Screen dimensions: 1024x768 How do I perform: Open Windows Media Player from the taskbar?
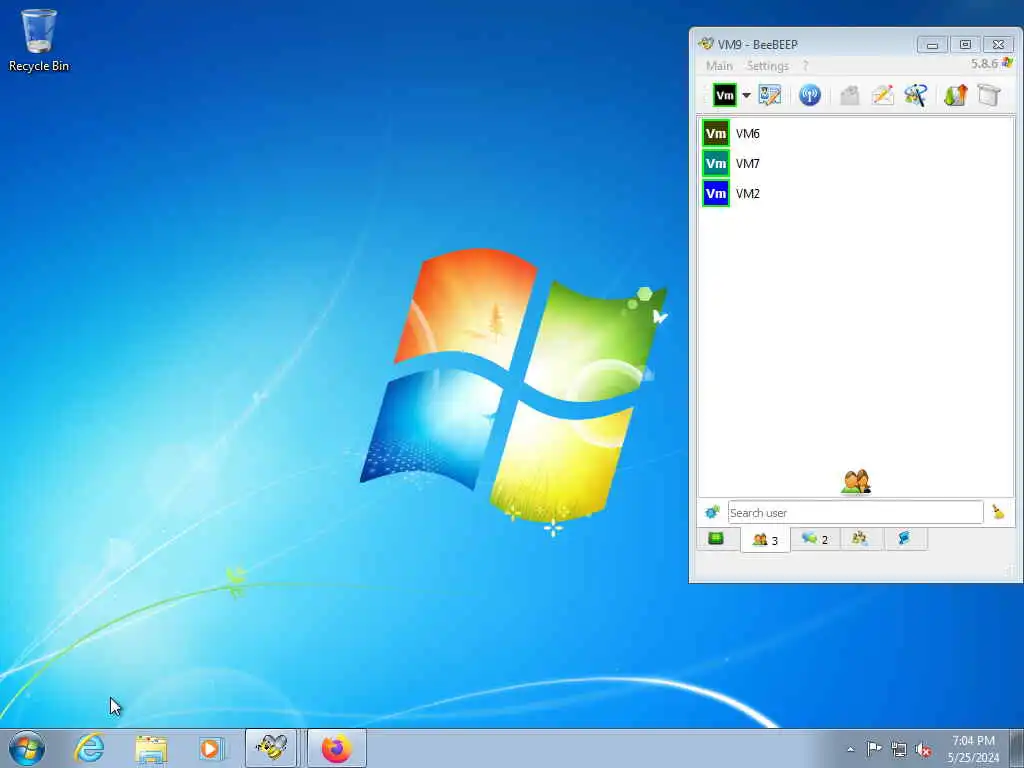tap(212, 748)
